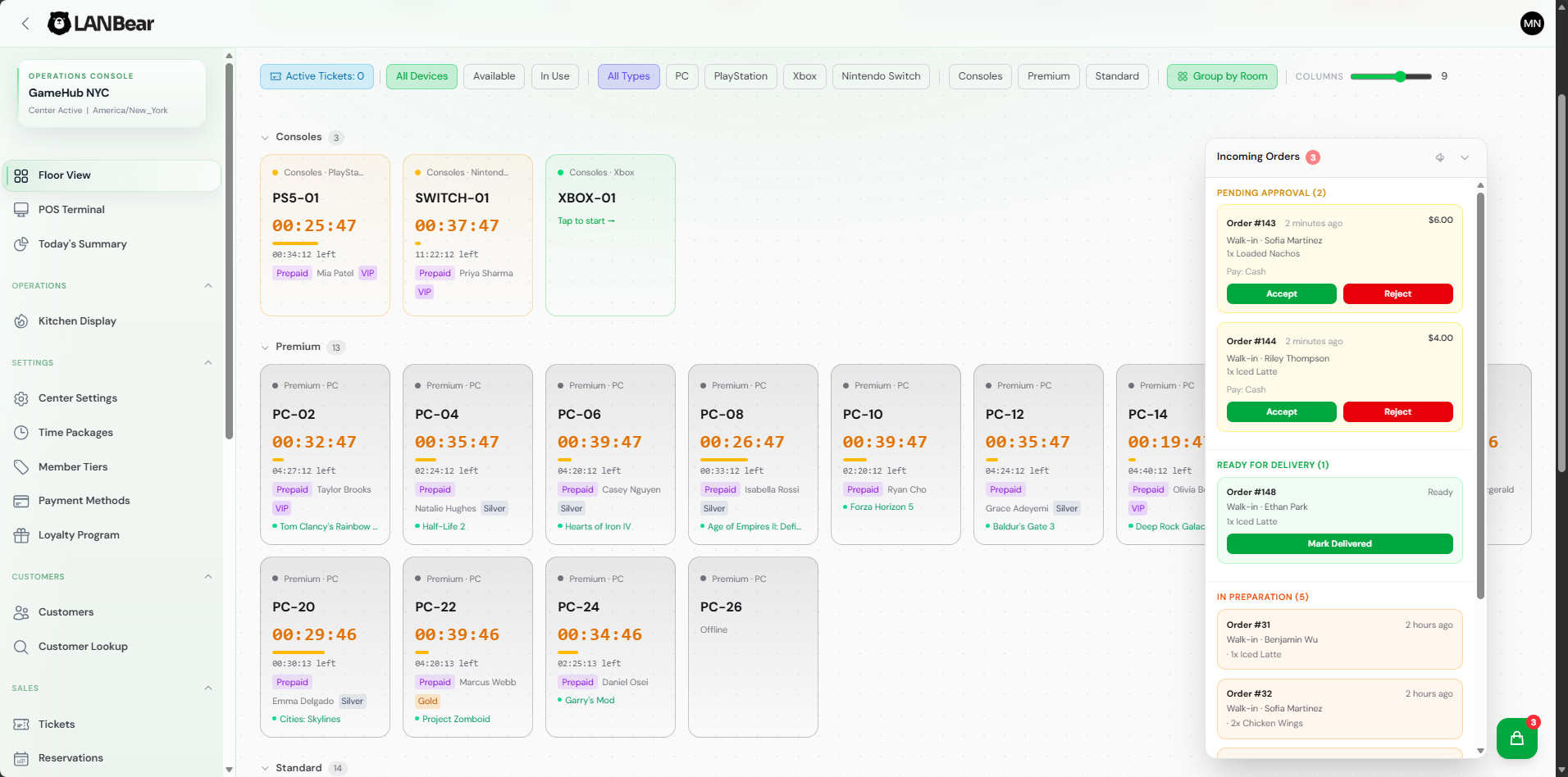Open Kitchen Display page

[112, 321]
